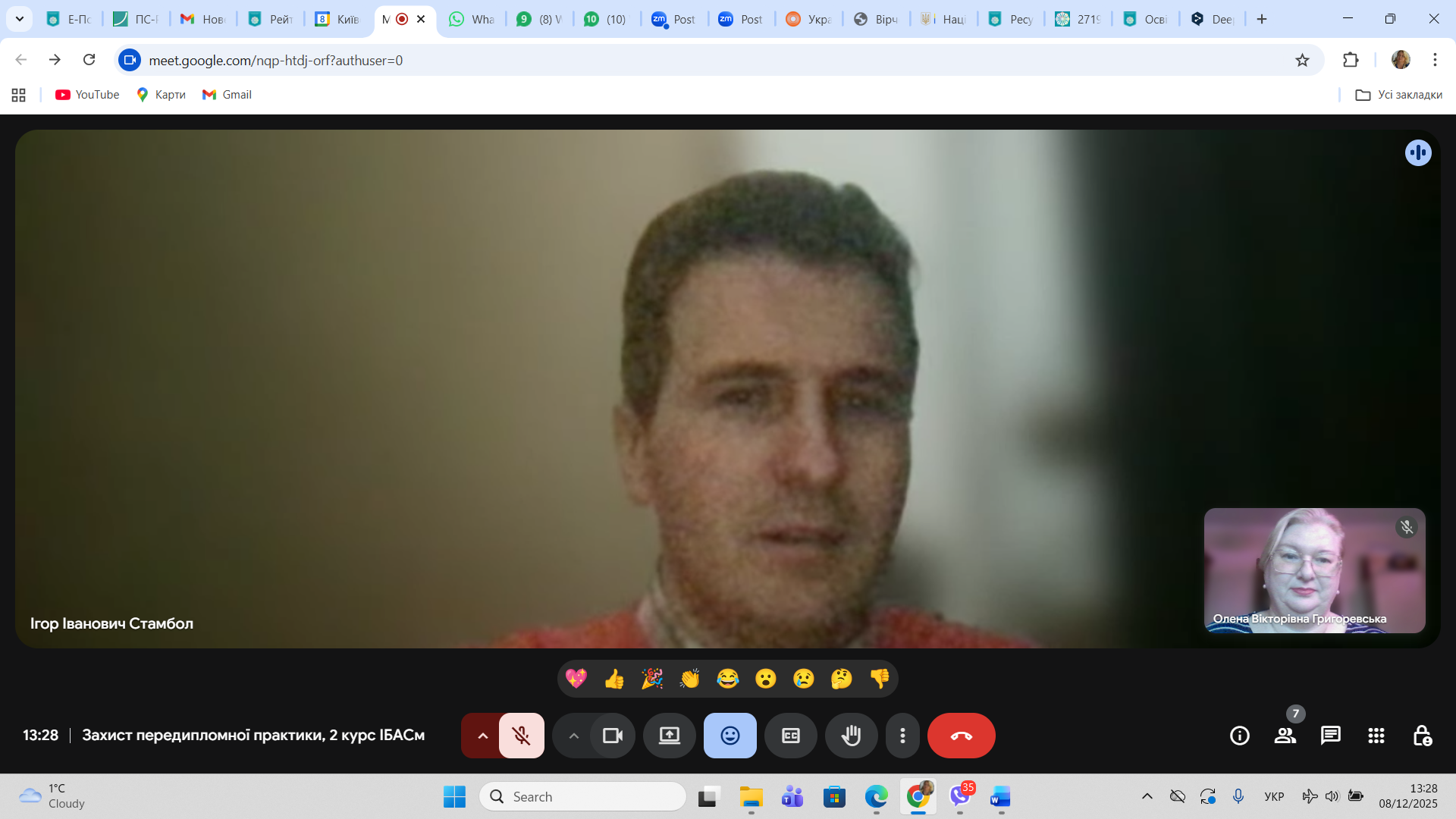
Task: Click the present screen icon
Action: click(669, 736)
